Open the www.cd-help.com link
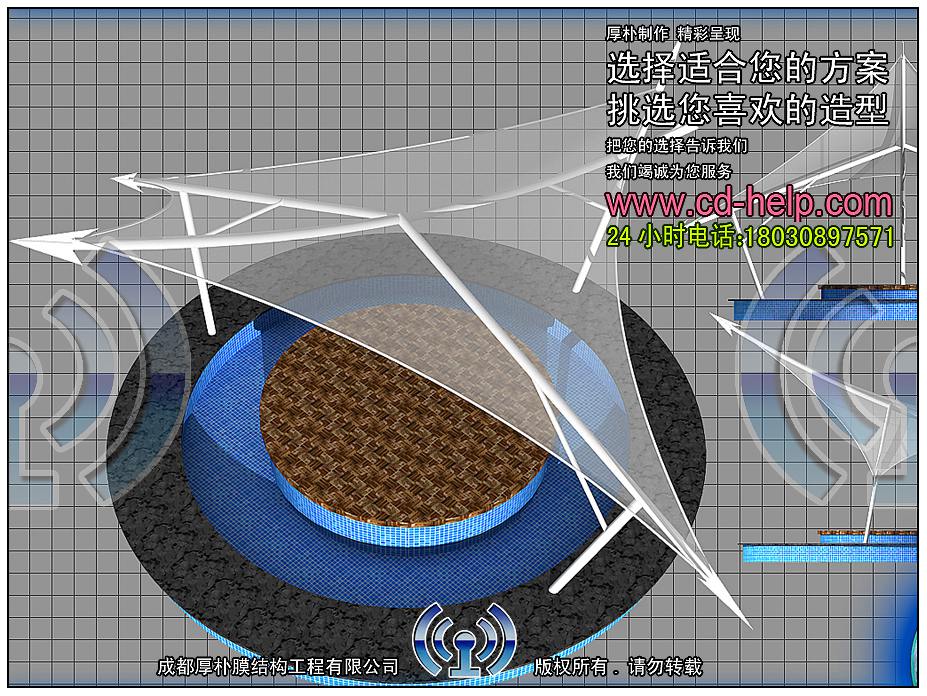Image resolution: width=927 pixels, height=696 pixels. pyautogui.click(x=748, y=203)
